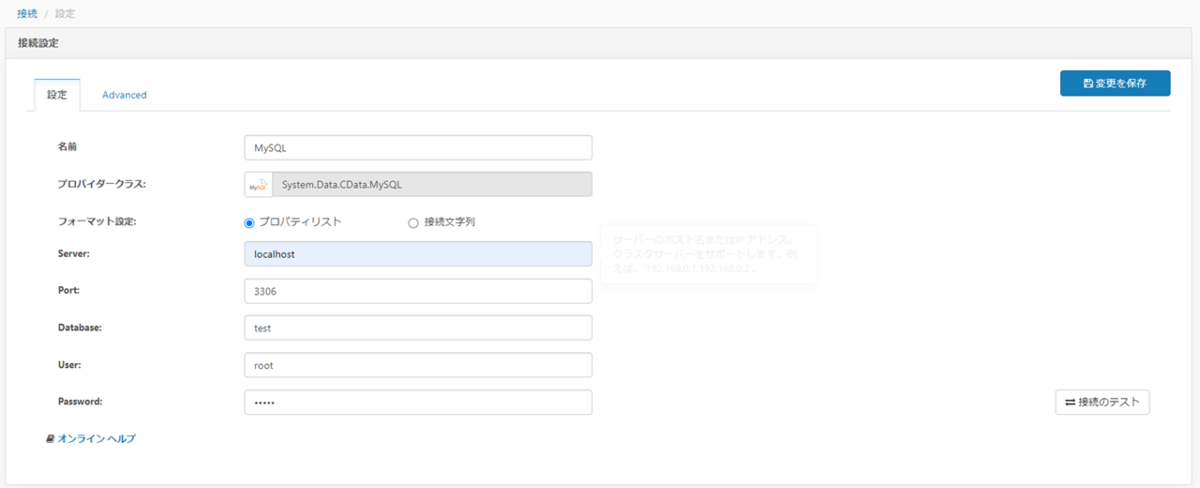Select the 接続文字列 radio option
This screenshot has width=1200, height=488.
point(413,222)
